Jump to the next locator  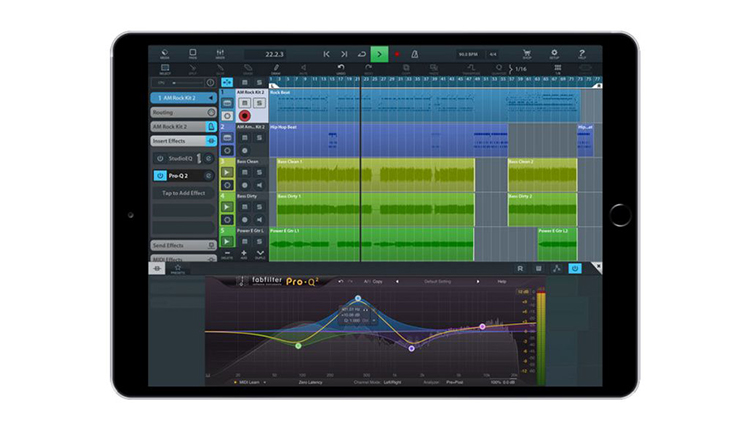(344, 54)
